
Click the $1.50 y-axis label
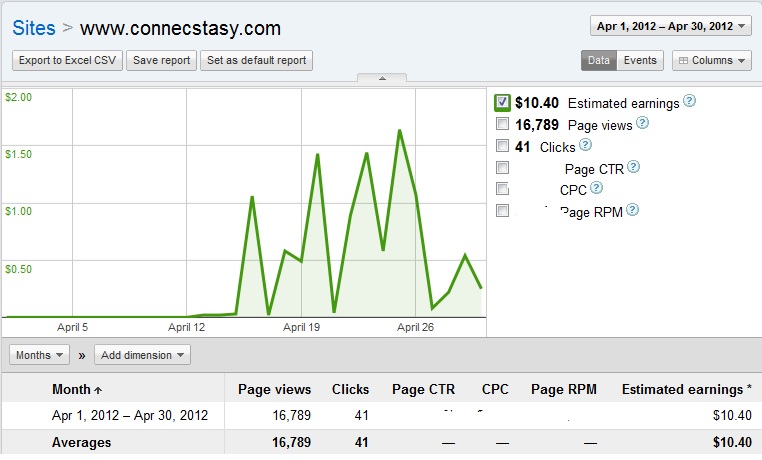[18, 154]
